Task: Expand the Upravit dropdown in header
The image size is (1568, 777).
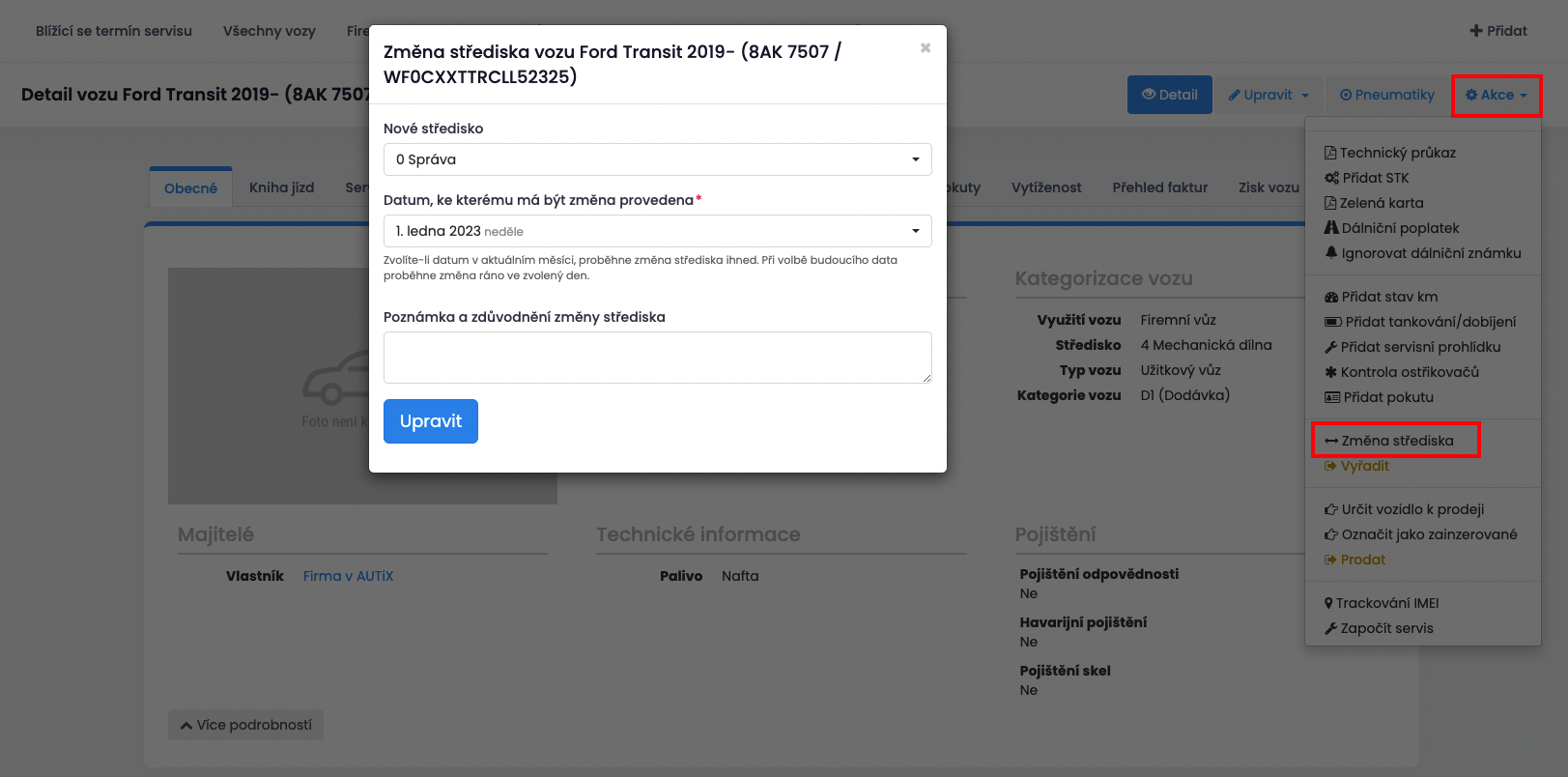Action: coord(1269,95)
